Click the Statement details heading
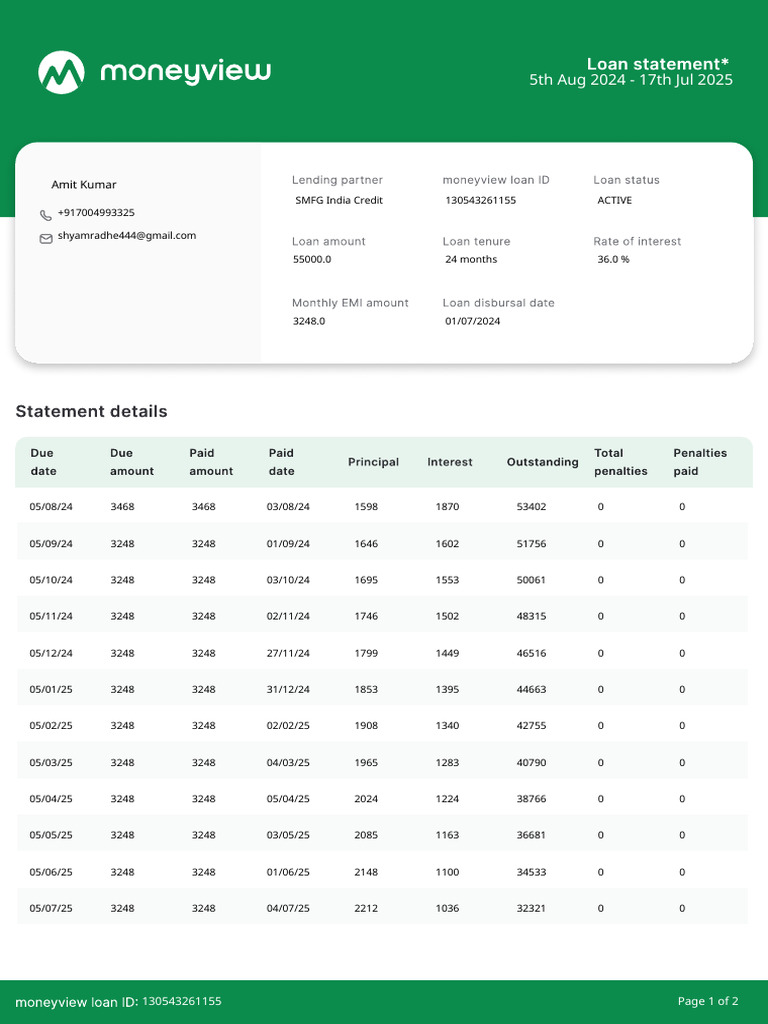 (x=91, y=411)
